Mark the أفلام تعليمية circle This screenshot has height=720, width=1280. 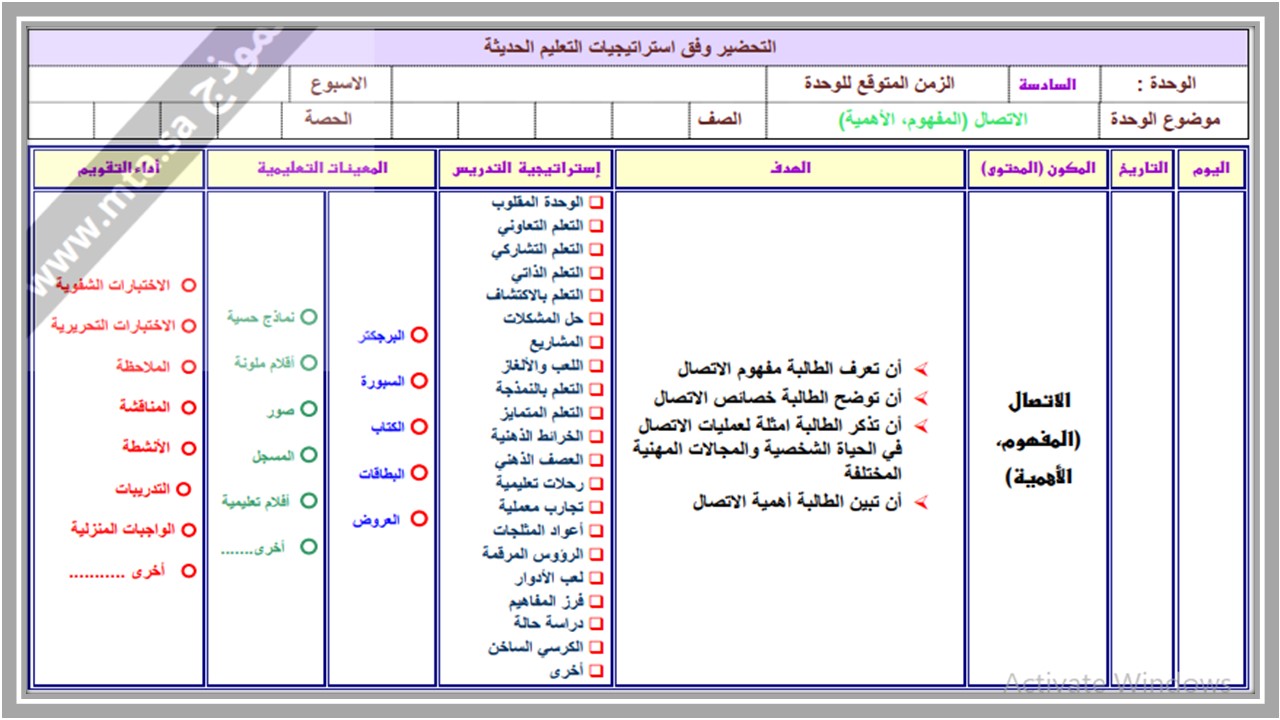[309, 501]
